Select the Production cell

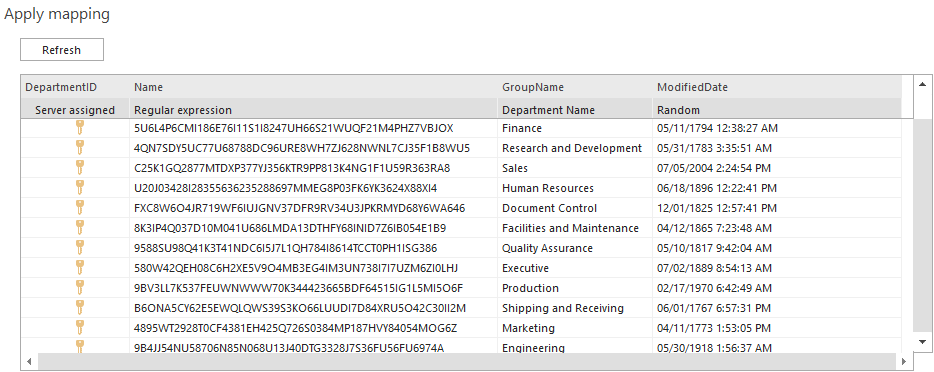coord(575,288)
